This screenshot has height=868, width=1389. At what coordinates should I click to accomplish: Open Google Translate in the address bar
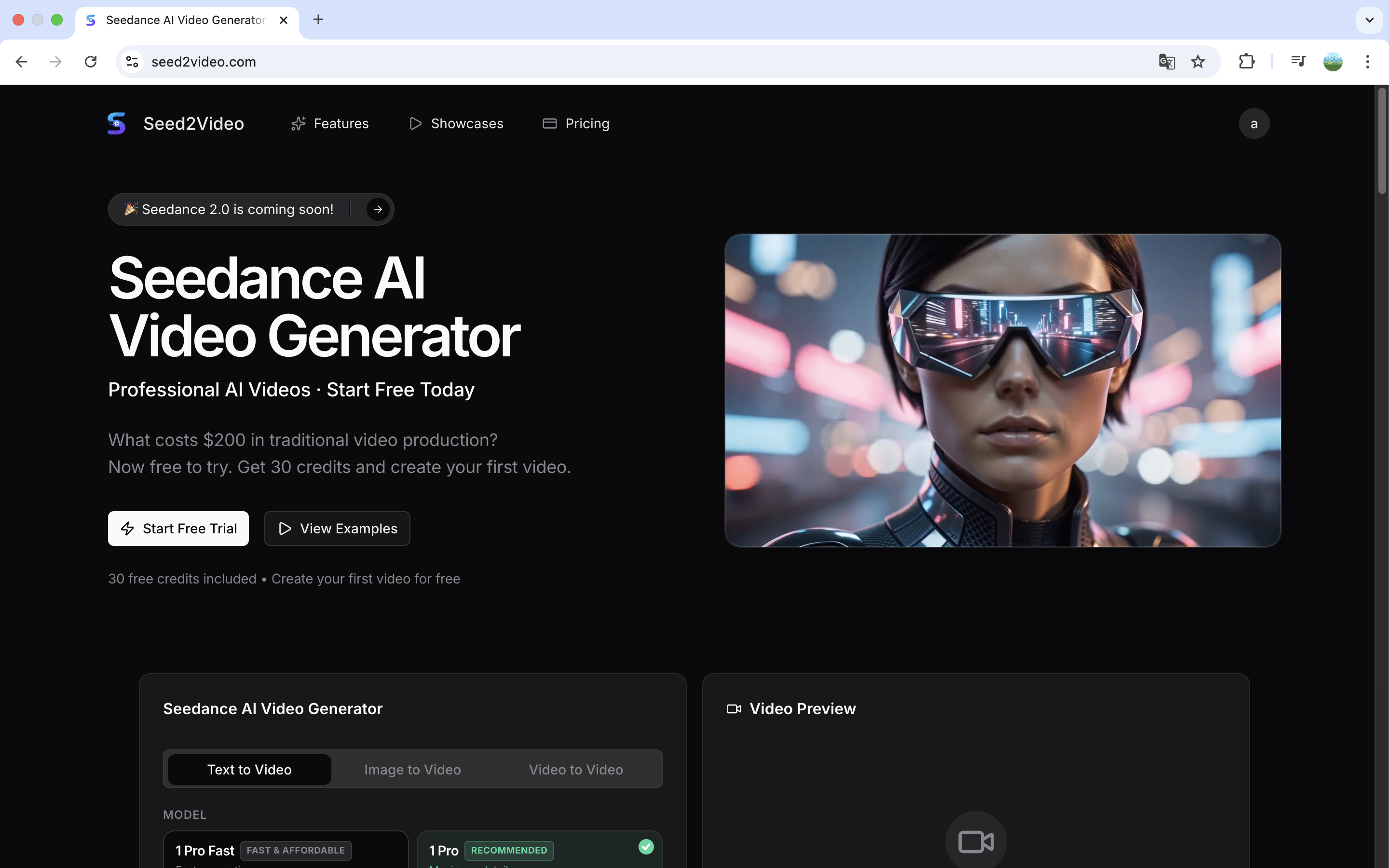1166,61
